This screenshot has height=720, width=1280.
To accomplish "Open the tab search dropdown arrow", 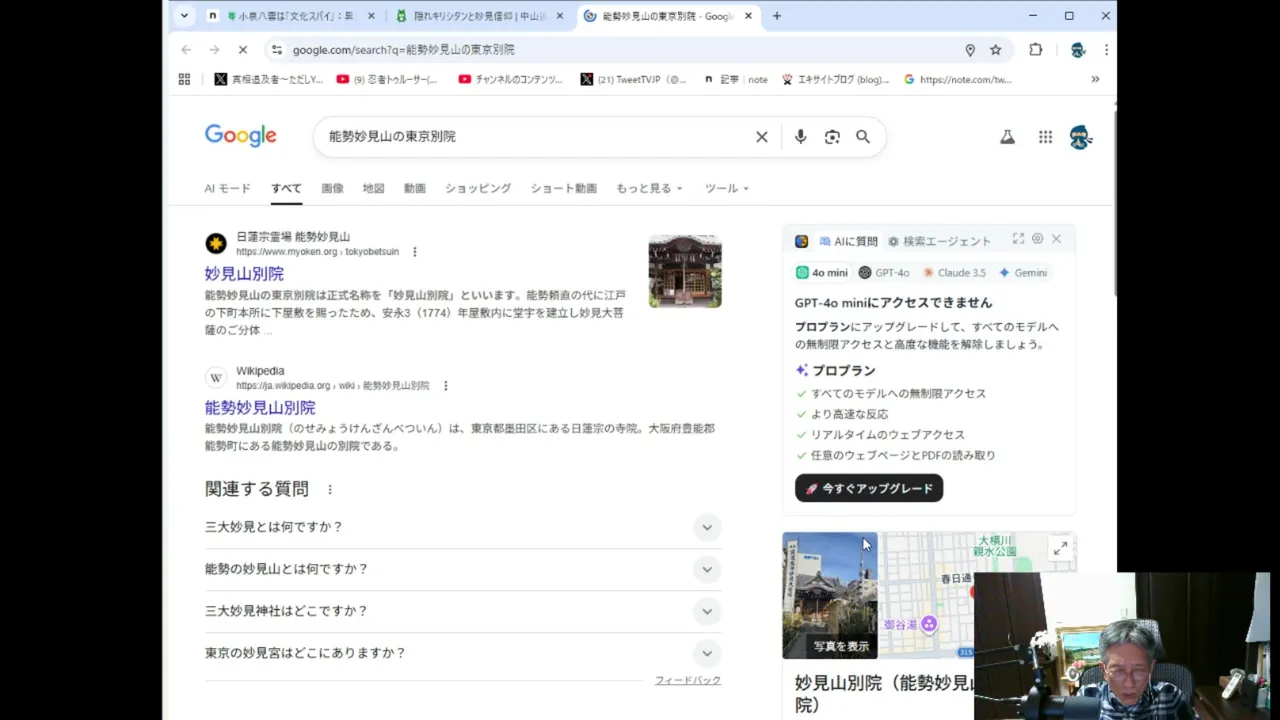I will click(x=184, y=16).
